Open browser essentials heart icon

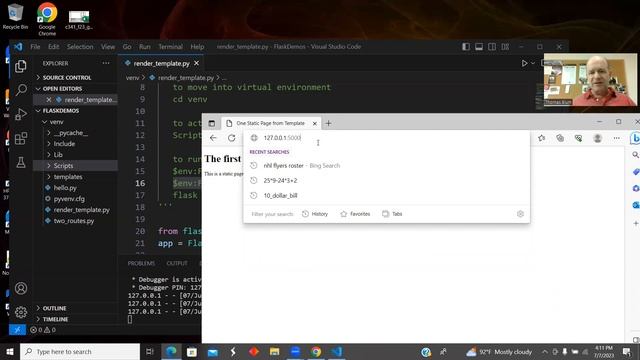click(578, 138)
